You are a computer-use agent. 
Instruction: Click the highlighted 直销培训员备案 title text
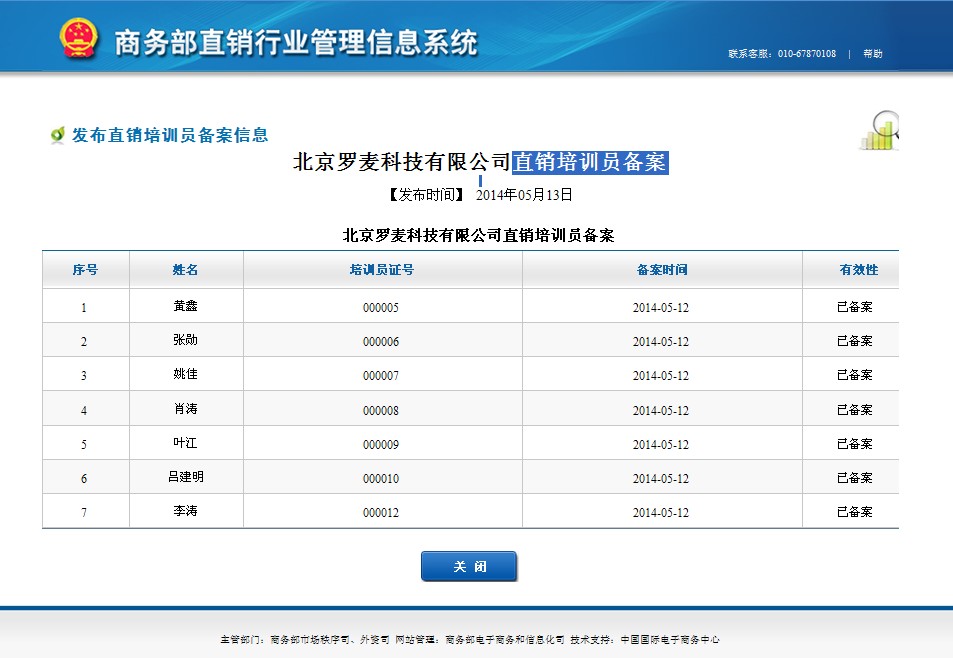coord(590,162)
